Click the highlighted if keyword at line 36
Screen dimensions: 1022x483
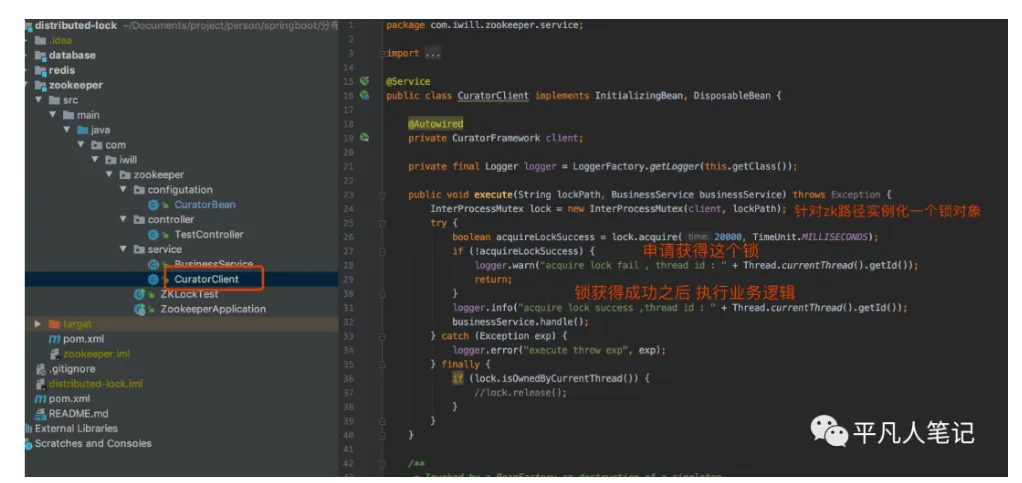458,379
